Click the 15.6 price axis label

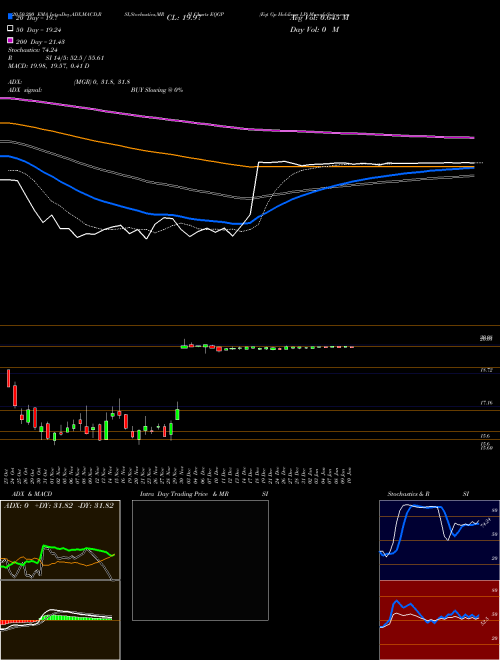485,436
